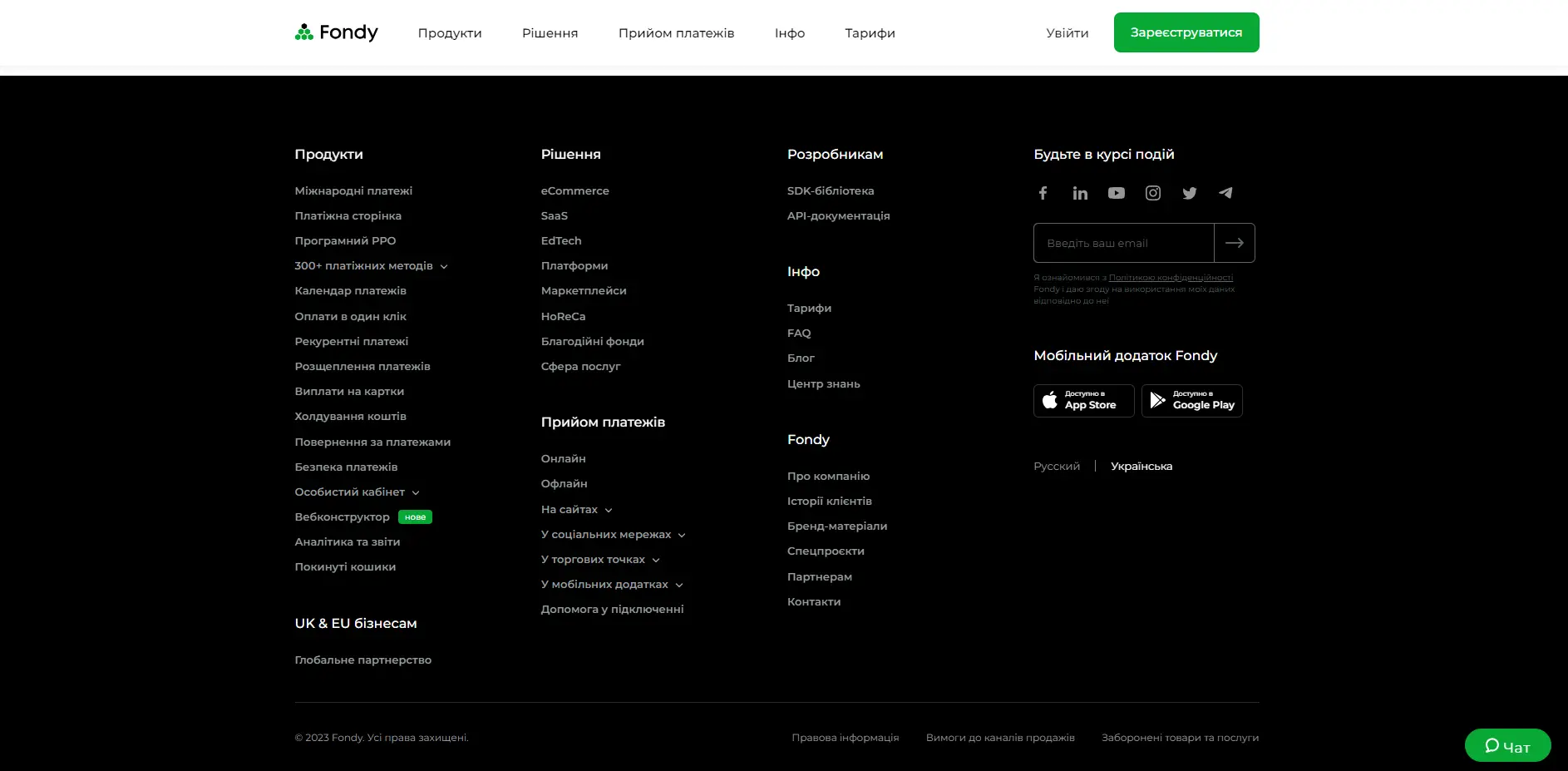
Task: Go to Тарифи in header
Action: pos(870,33)
